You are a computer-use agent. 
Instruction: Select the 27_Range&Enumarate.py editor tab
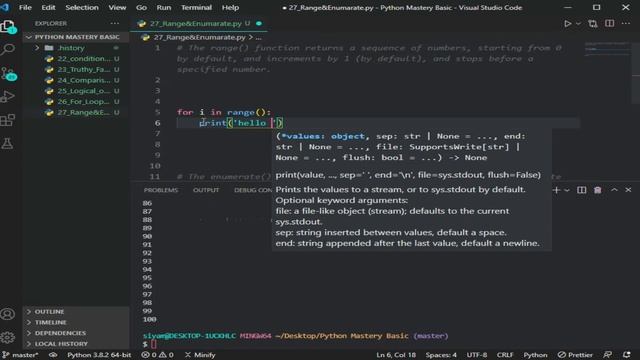pyautogui.click(x=200, y=24)
